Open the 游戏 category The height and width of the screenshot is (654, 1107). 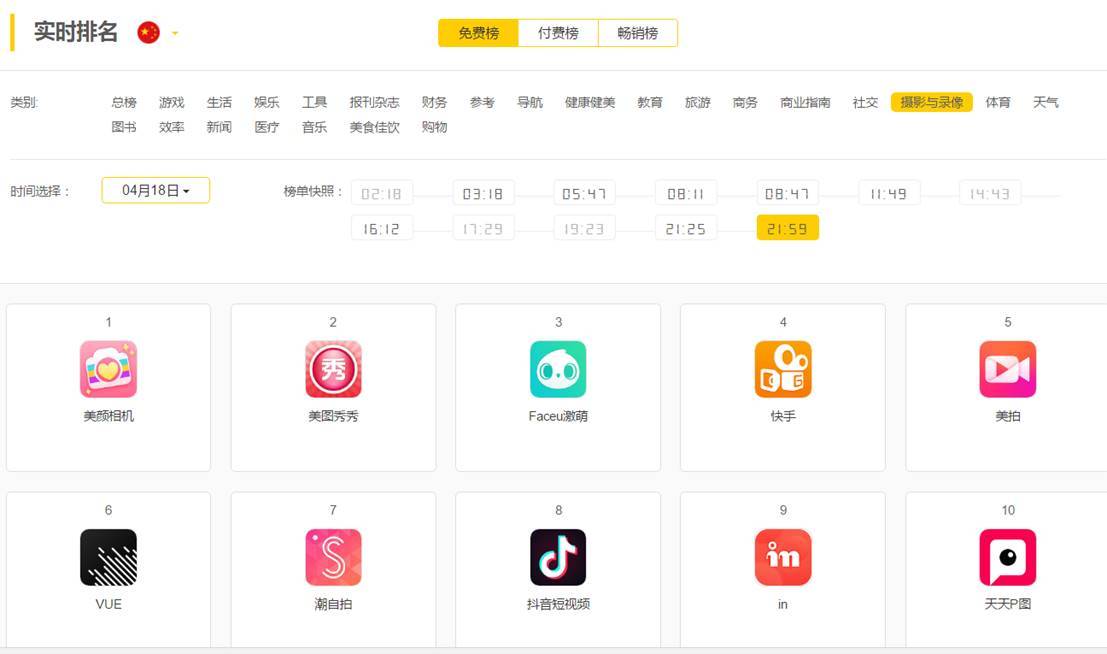click(171, 101)
